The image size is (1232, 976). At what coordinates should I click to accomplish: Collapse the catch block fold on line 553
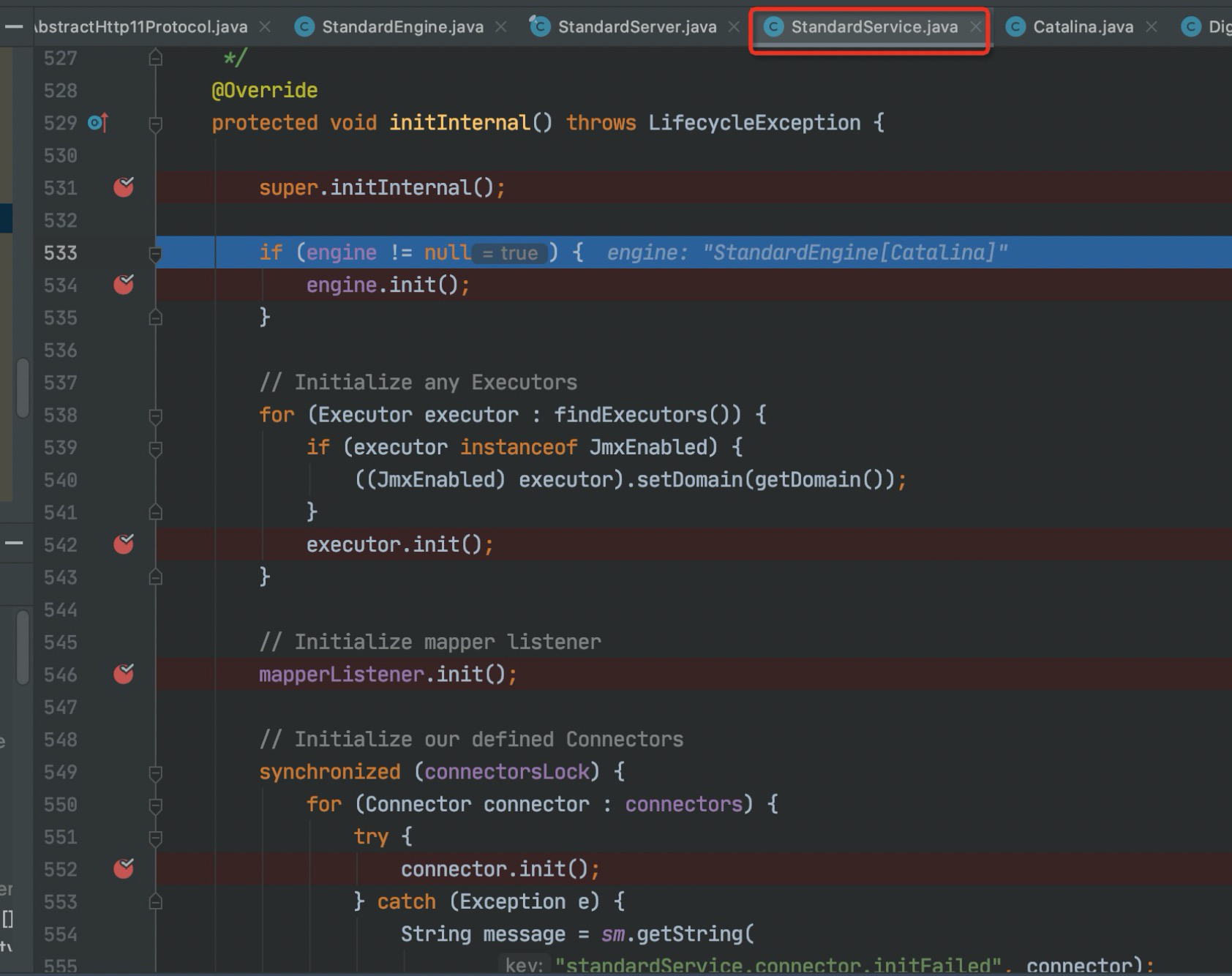(155, 902)
